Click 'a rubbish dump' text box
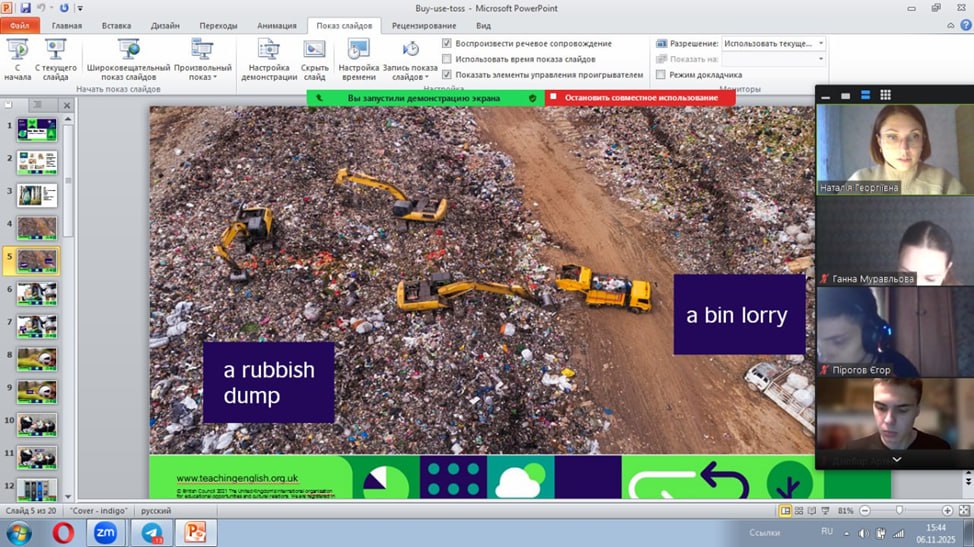Viewport: 974px width, 547px height. click(268, 382)
